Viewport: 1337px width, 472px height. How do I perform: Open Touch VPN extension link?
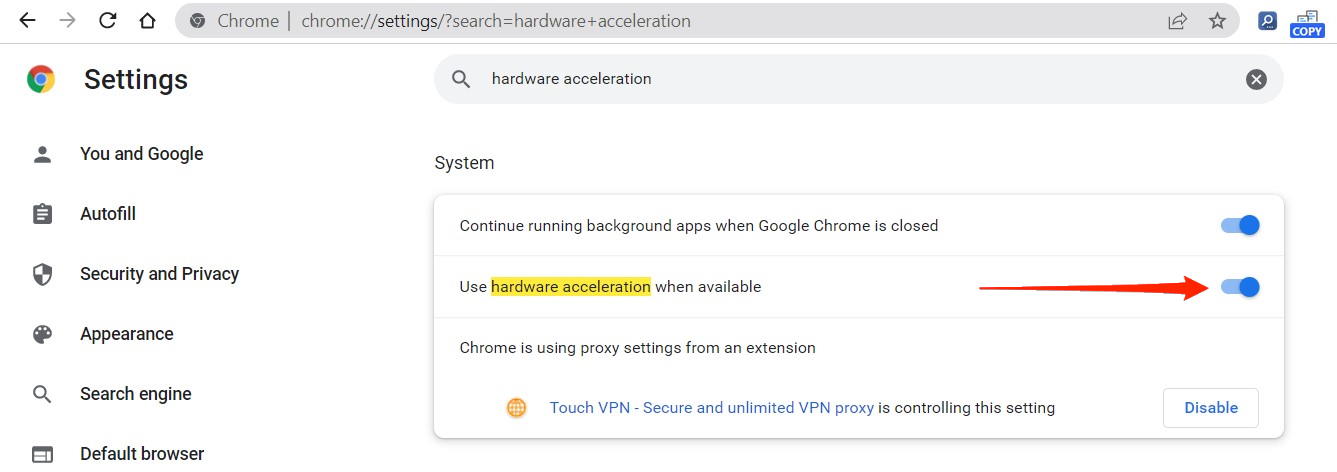[711, 408]
